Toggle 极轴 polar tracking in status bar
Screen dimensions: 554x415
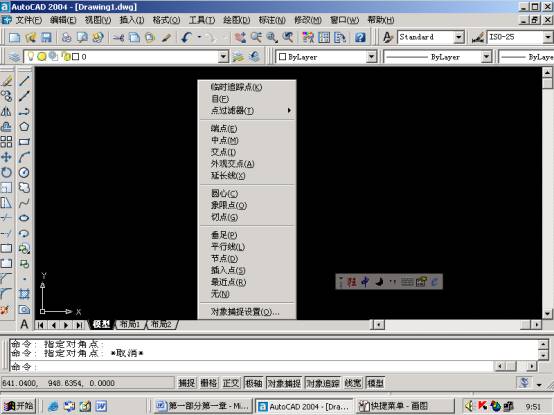point(253,383)
